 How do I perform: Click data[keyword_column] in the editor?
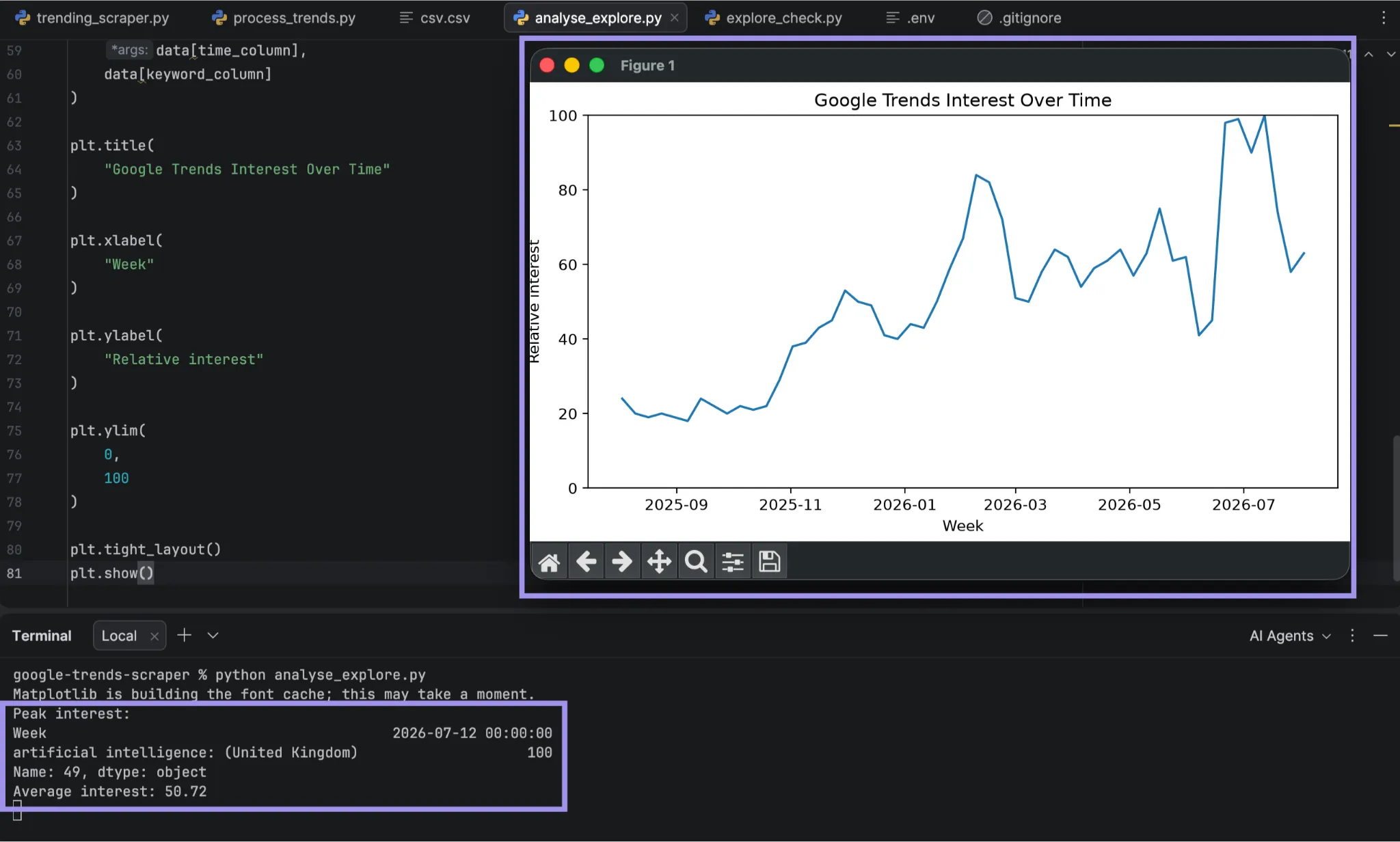click(x=188, y=74)
